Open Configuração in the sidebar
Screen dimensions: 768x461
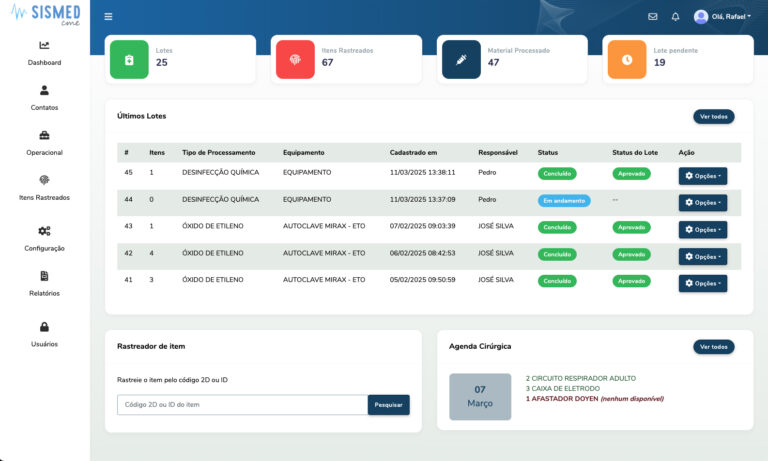point(44,238)
